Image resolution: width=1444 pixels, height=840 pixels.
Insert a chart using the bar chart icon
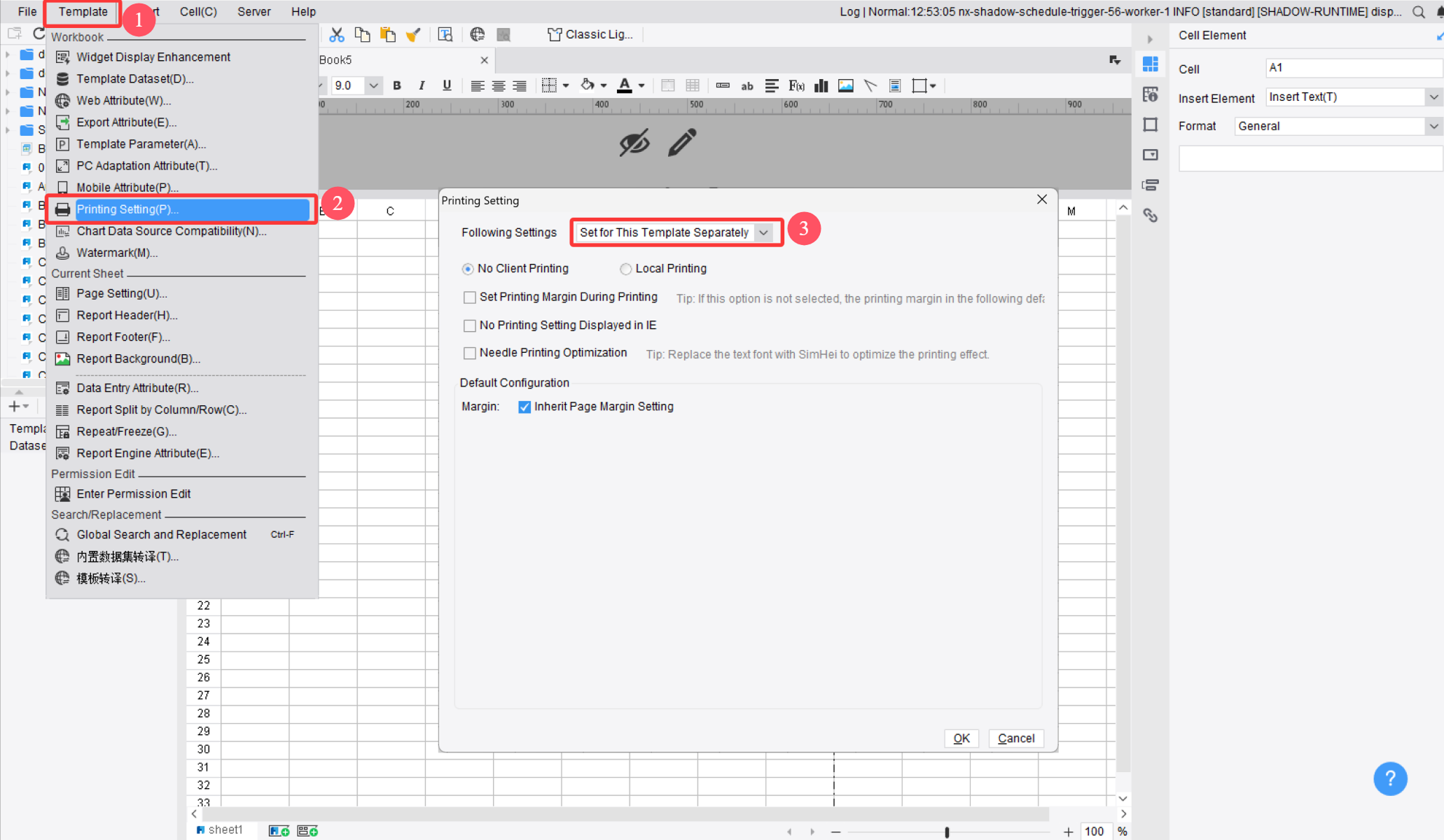click(821, 85)
